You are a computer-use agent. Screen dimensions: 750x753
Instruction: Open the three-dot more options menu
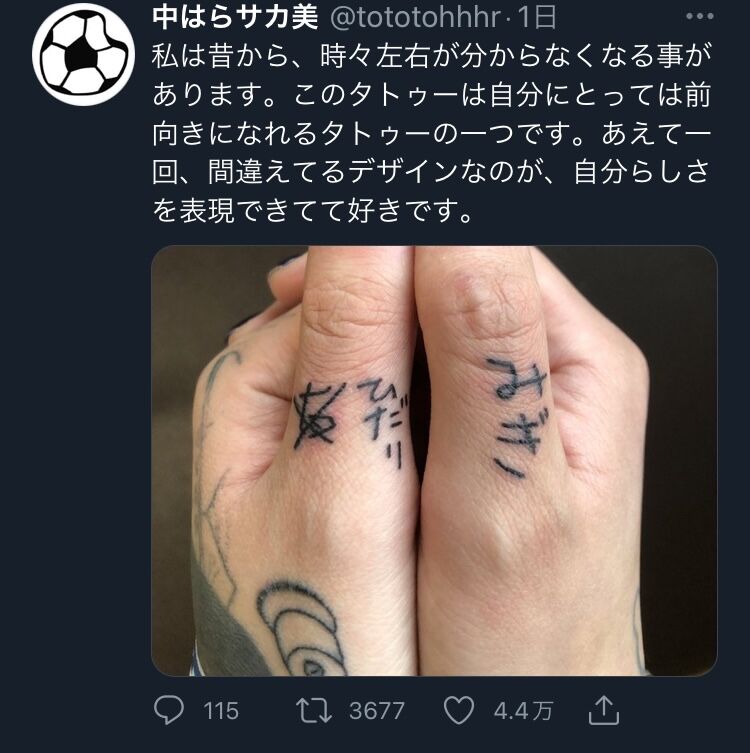click(700, 16)
